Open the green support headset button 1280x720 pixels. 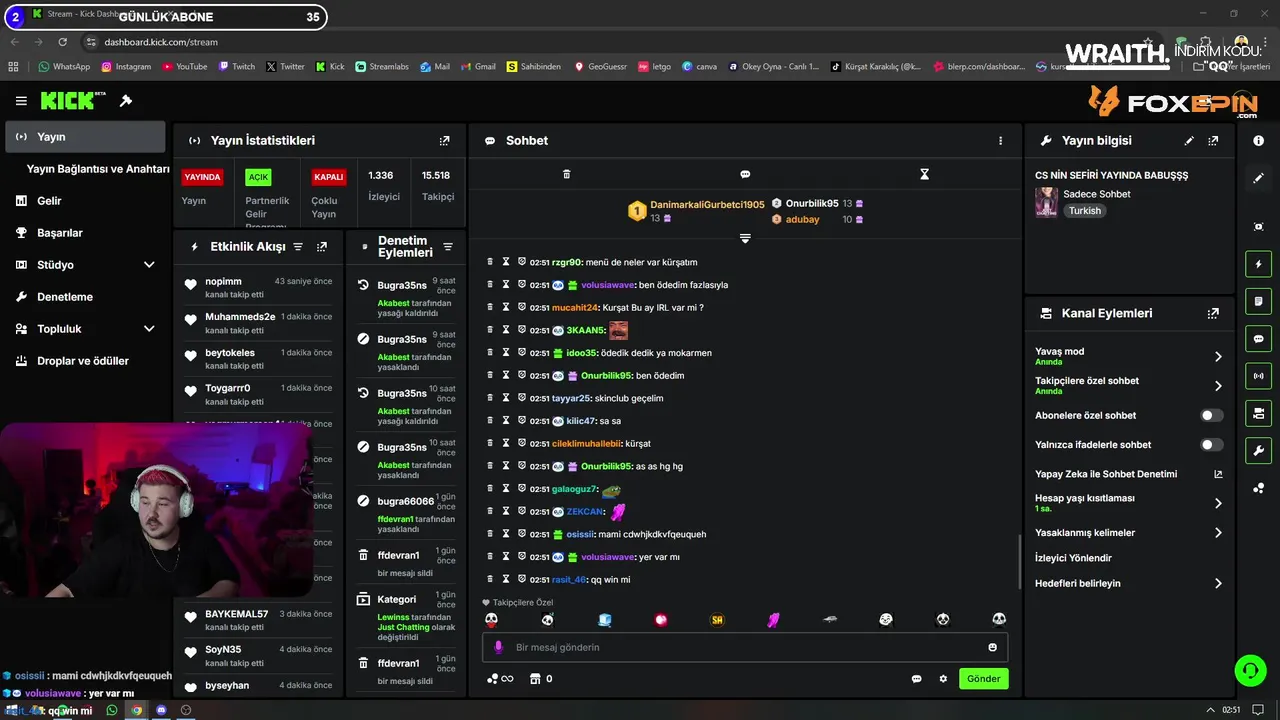(1250, 670)
